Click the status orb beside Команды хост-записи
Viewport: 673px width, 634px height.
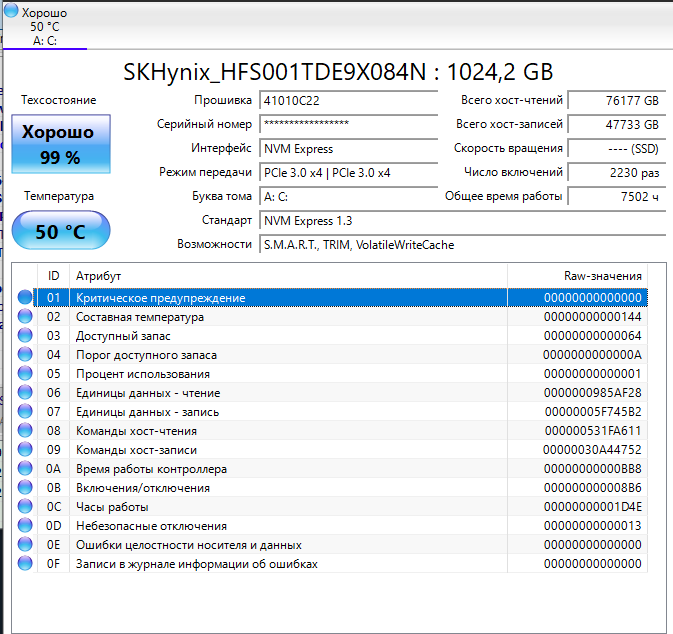pos(25,450)
